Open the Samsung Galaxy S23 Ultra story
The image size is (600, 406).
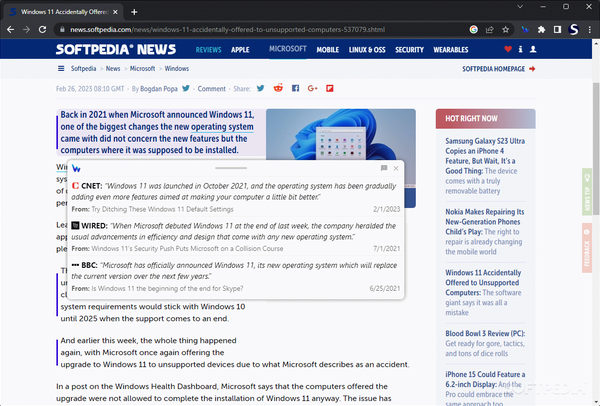pyautogui.click(x=485, y=166)
